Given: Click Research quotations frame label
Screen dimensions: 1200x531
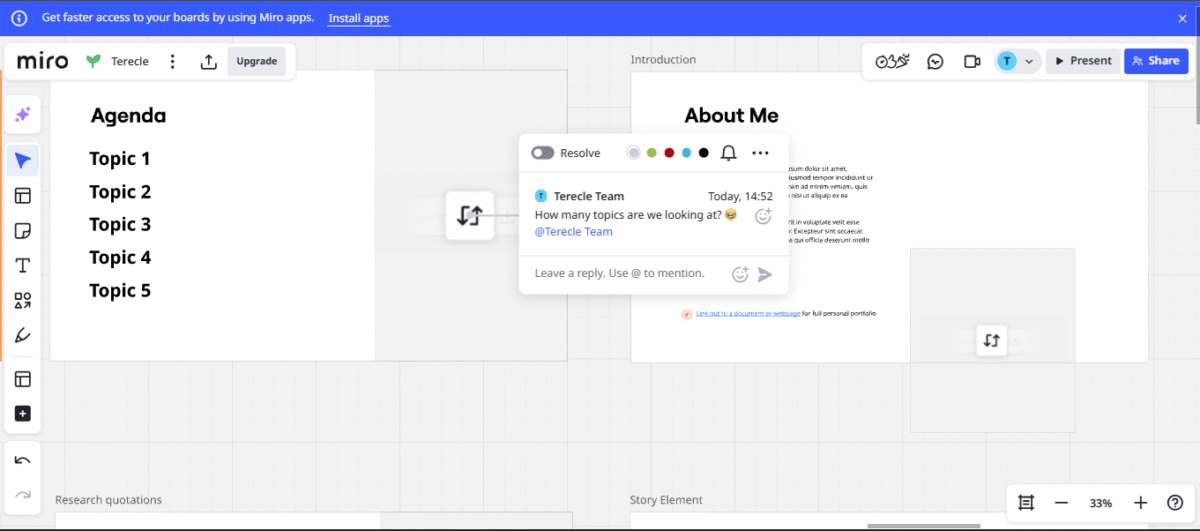Looking at the screenshot, I should pyautogui.click(x=108, y=500).
